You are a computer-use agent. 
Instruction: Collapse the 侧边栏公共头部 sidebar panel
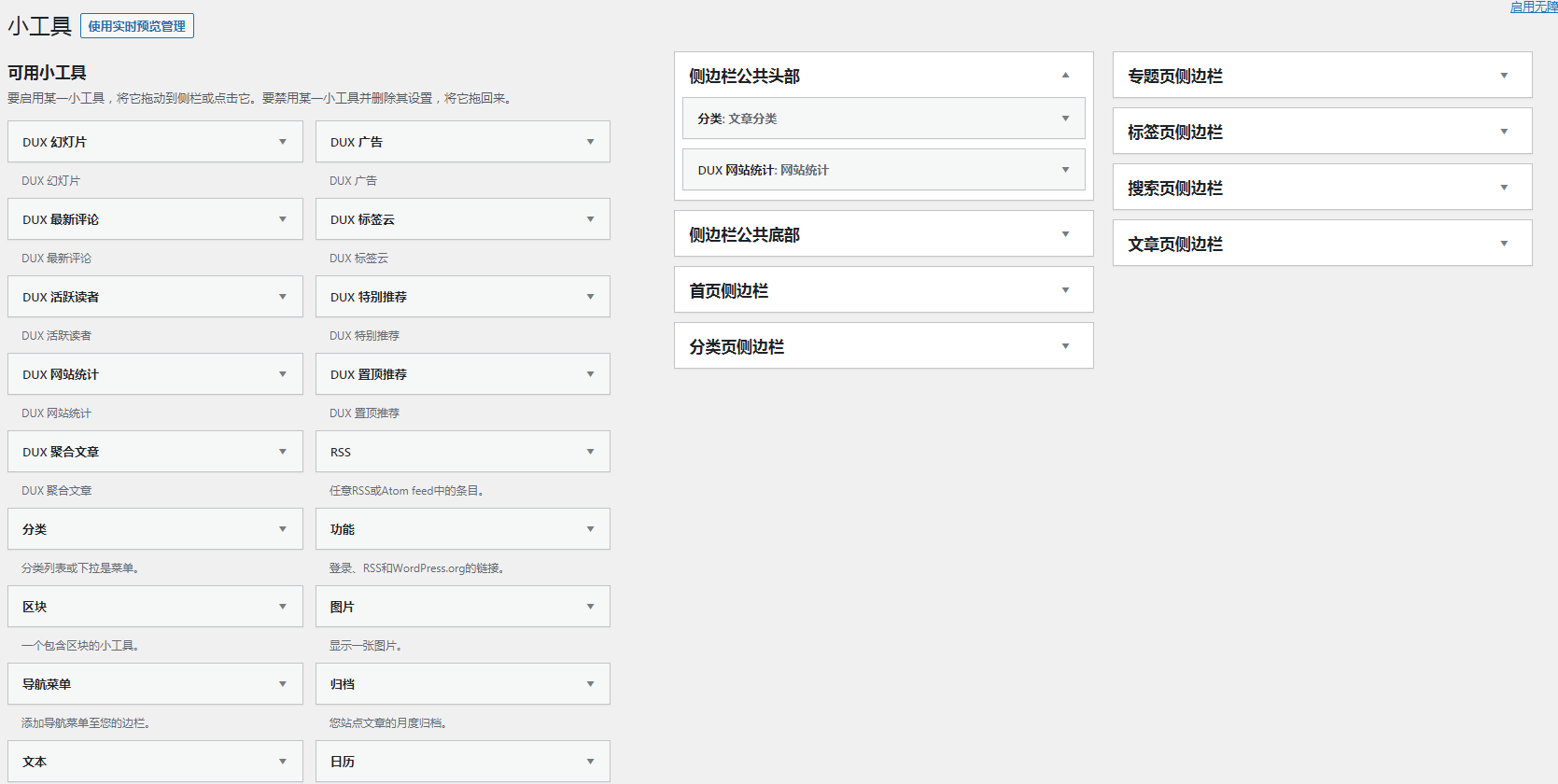pos(1065,76)
